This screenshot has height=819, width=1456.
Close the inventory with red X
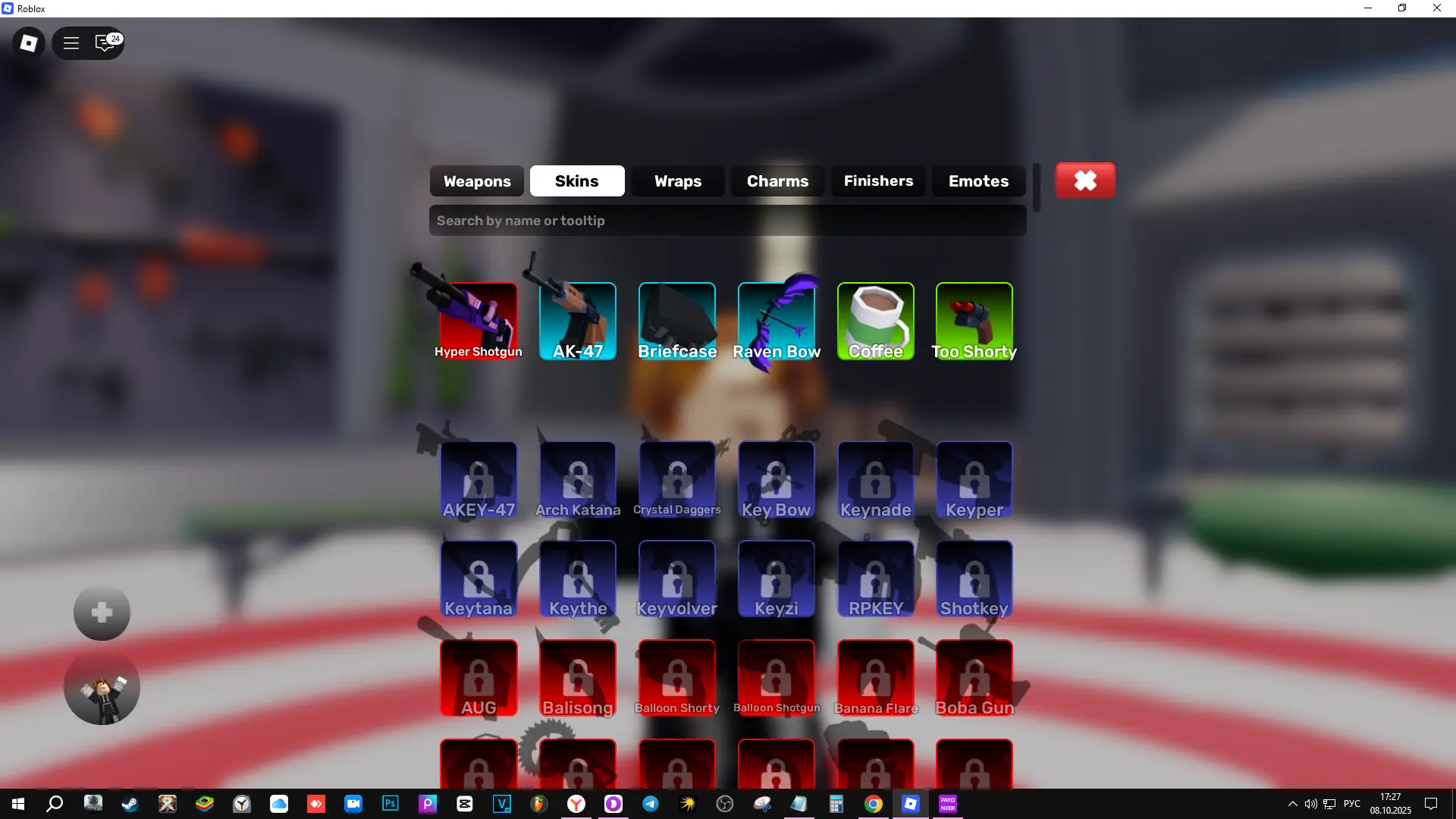point(1085,180)
